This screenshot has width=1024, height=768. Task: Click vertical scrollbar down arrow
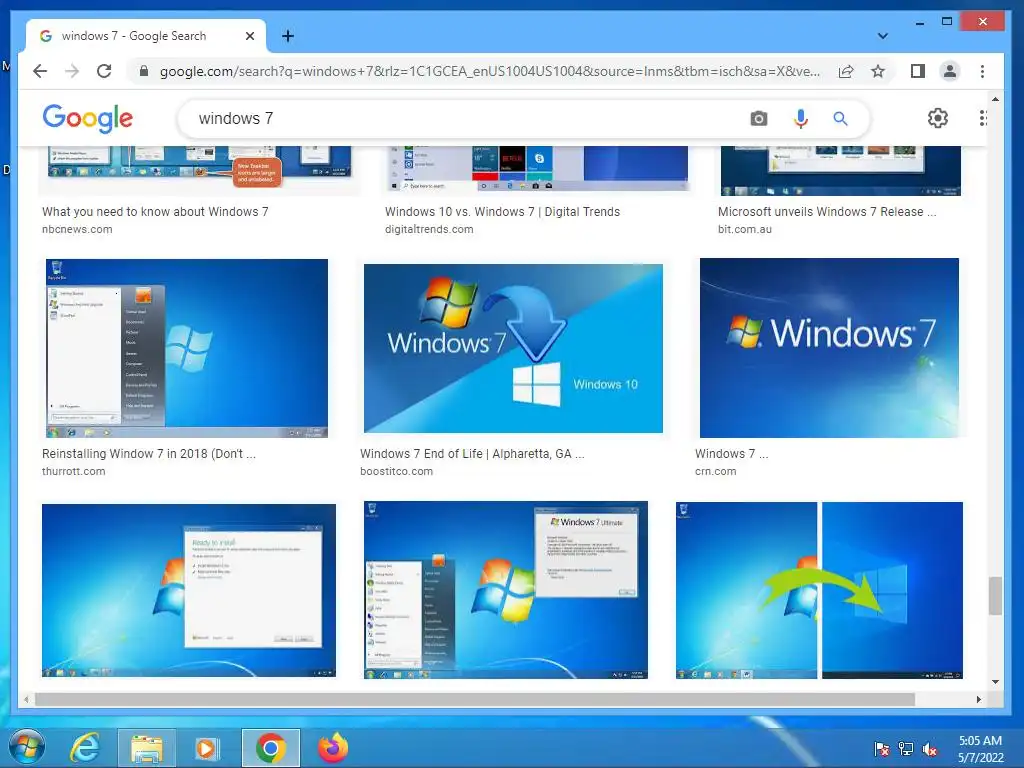[x=995, y=681]
